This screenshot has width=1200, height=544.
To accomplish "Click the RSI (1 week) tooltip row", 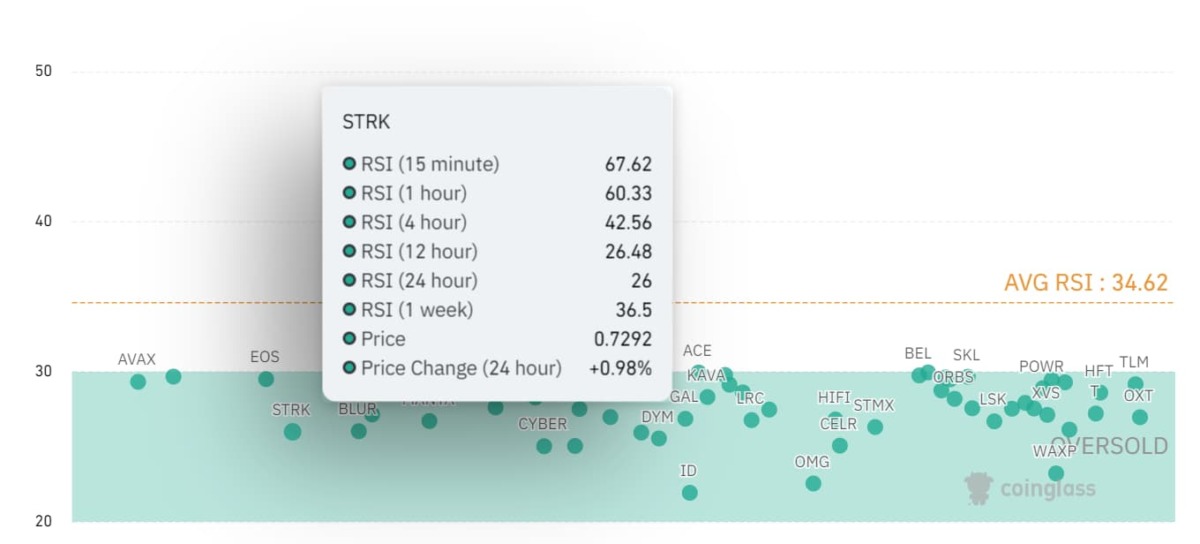I will [x=497, y=310].
